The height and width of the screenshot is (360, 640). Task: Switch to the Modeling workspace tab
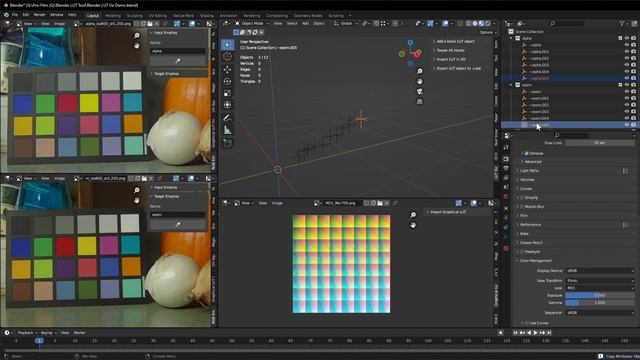tap(113, 16)
